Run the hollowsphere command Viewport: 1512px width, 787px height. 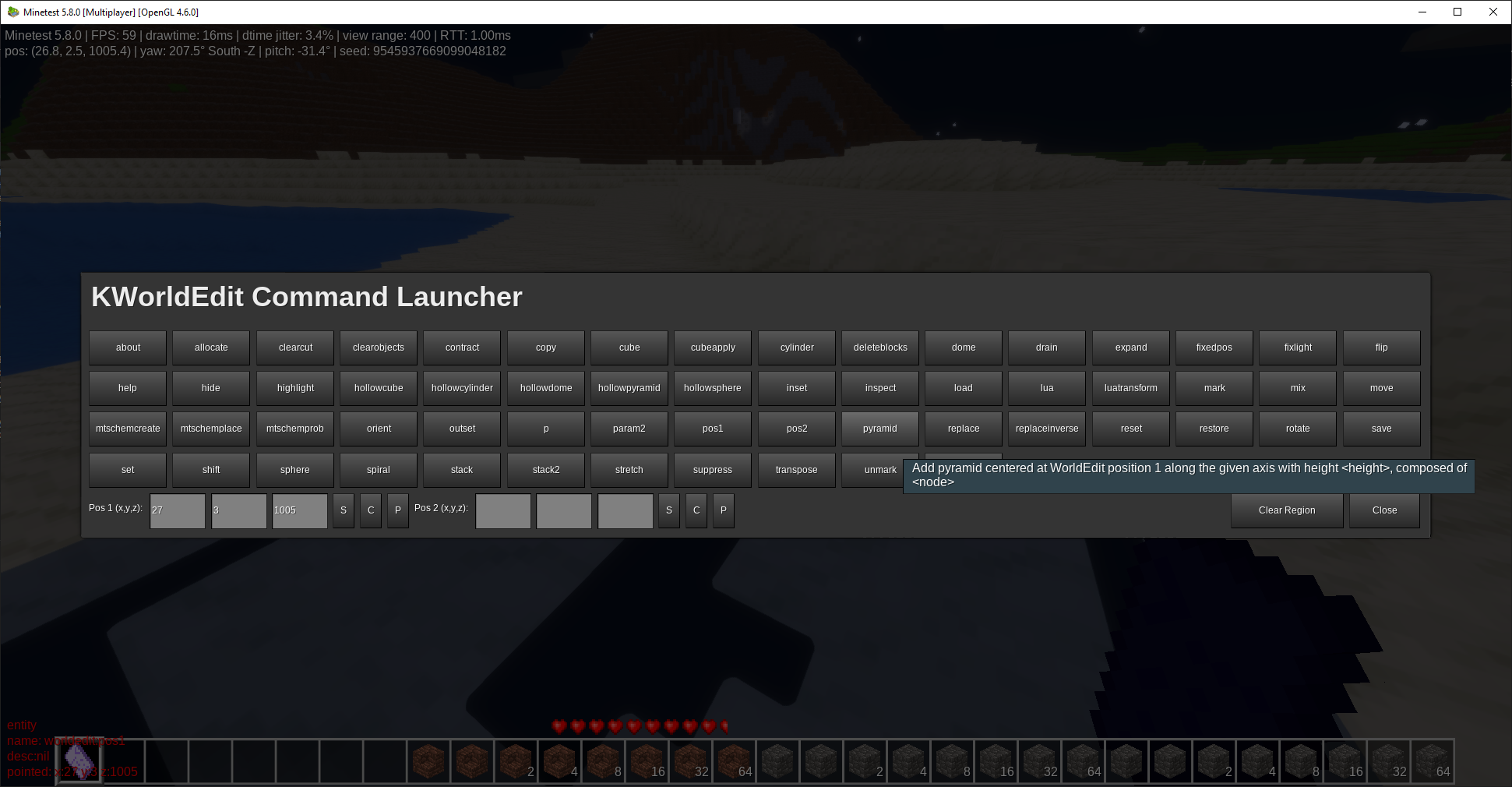pyautogui.click(x=712, y=388)
